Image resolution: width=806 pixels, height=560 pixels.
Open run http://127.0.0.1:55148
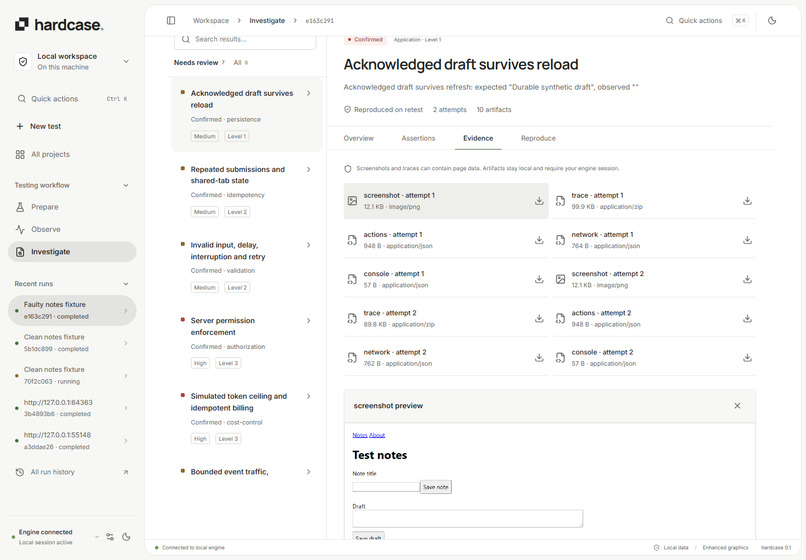[x=72, y=441]
